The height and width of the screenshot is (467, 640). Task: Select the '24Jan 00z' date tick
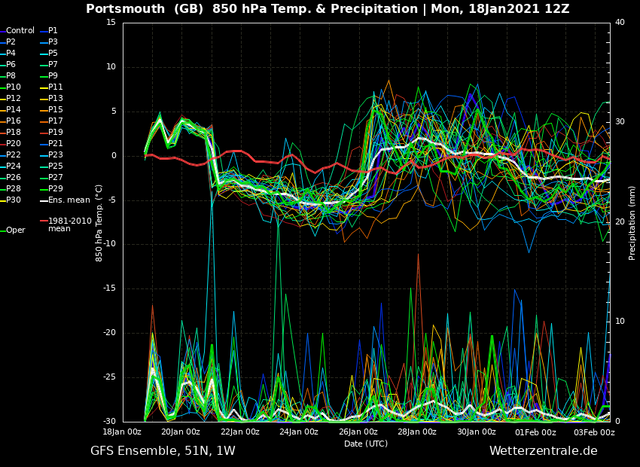pos(300,432)
